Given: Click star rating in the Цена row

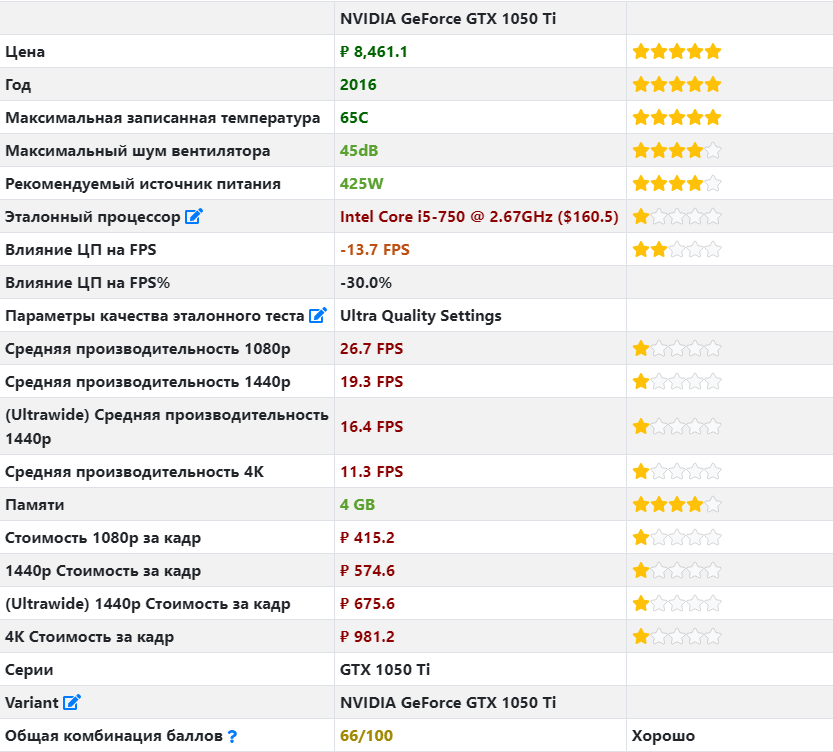Looking at the screenshot, I should [x=677, y=52].
